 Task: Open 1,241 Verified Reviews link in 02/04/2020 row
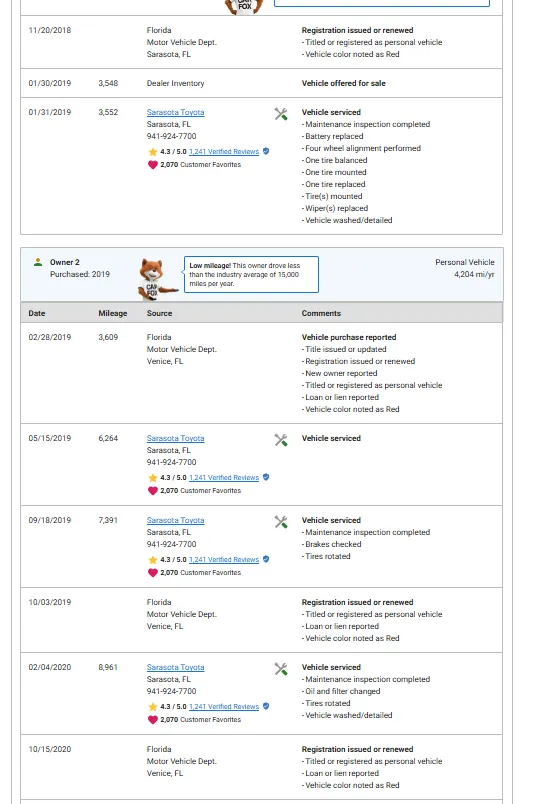224,707
